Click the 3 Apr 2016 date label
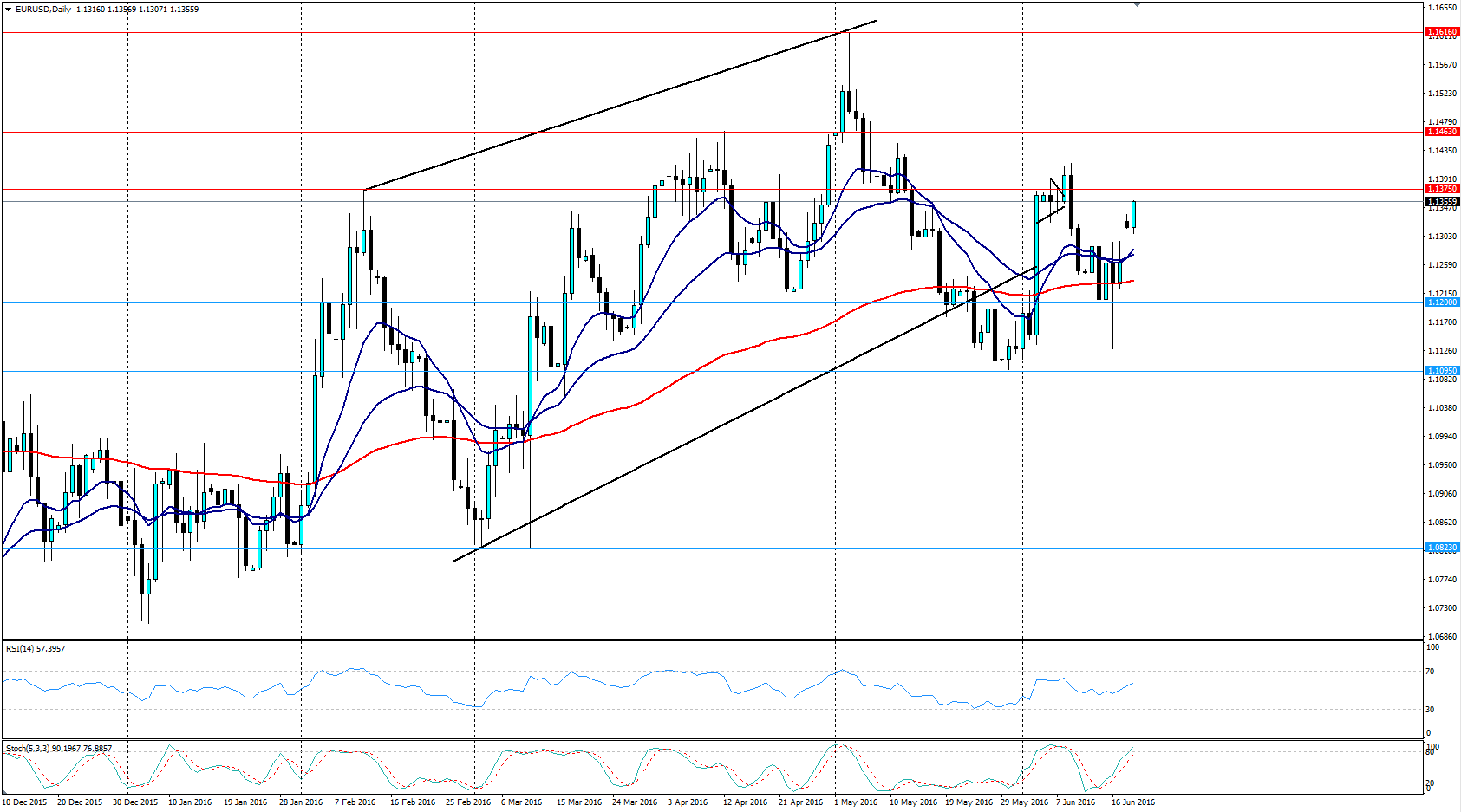 (x=688, y=802)
